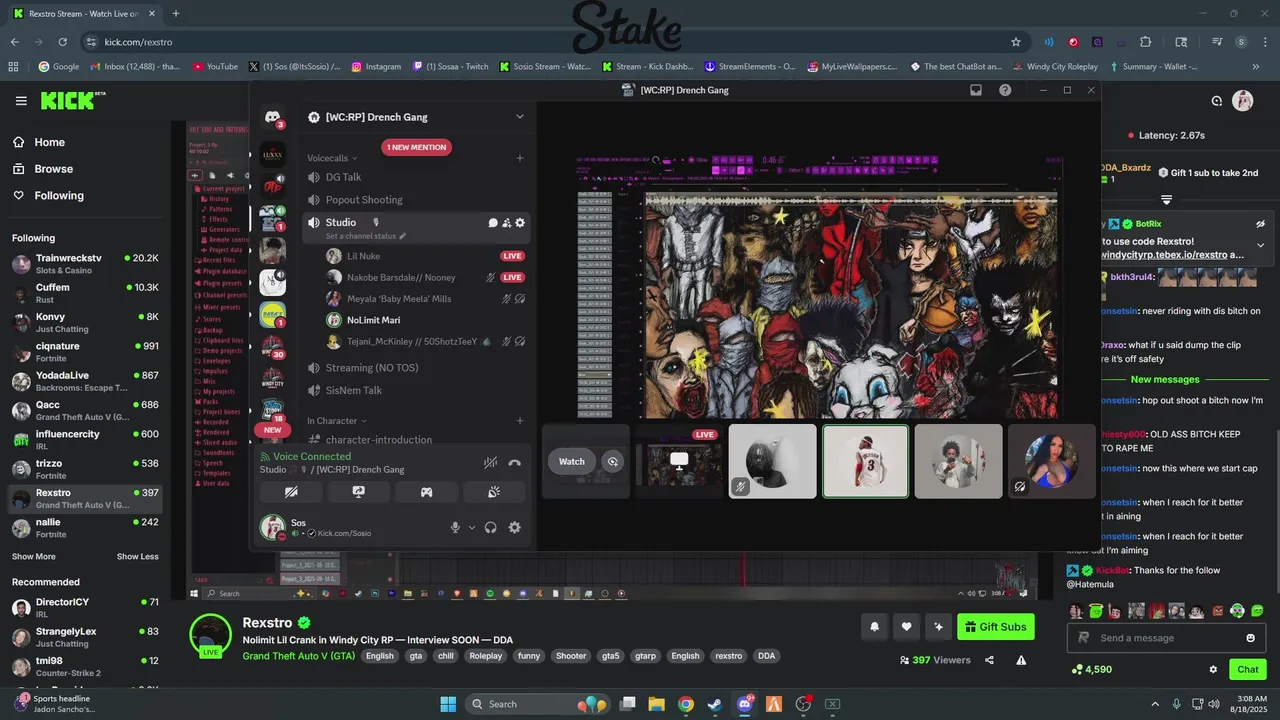The image size is (1280, 720).
Task: Open Discord soundboard button
Action: pos(493,492)
